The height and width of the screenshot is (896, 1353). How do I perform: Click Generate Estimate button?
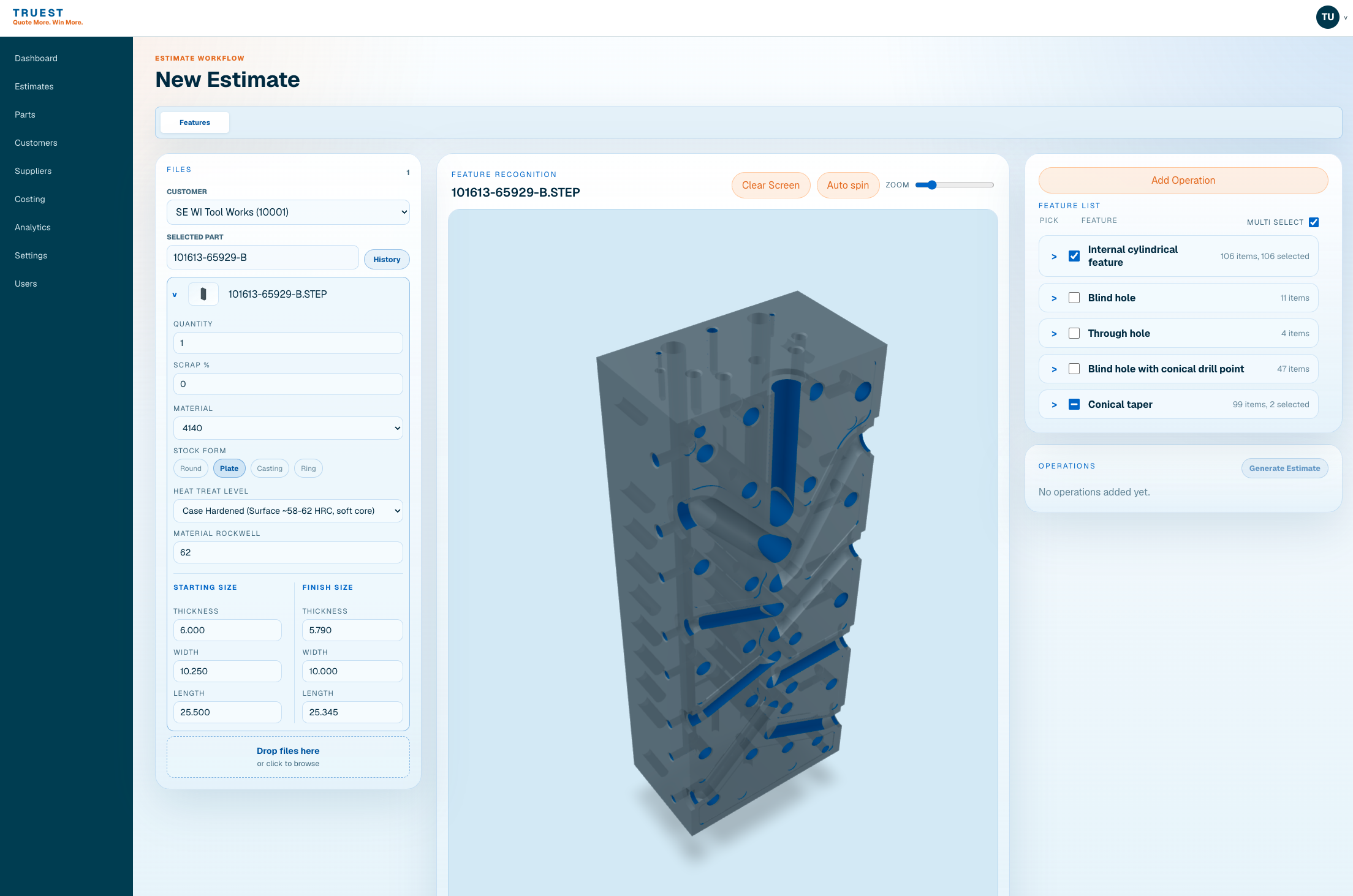tap(1284, 468)
